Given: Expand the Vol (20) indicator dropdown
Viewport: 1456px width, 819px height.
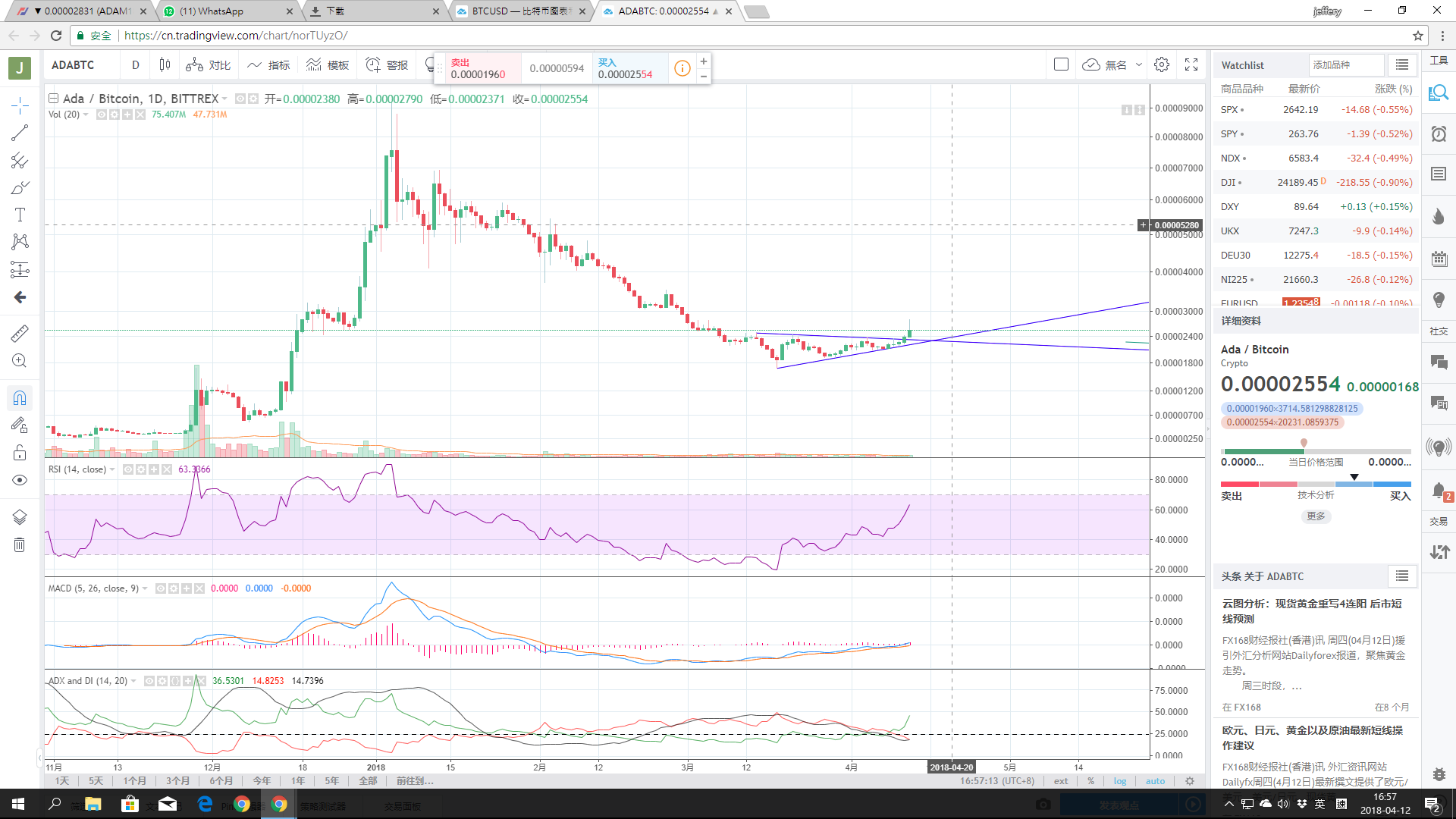Looking at the screenshot, I should click(x=86, y=115).
